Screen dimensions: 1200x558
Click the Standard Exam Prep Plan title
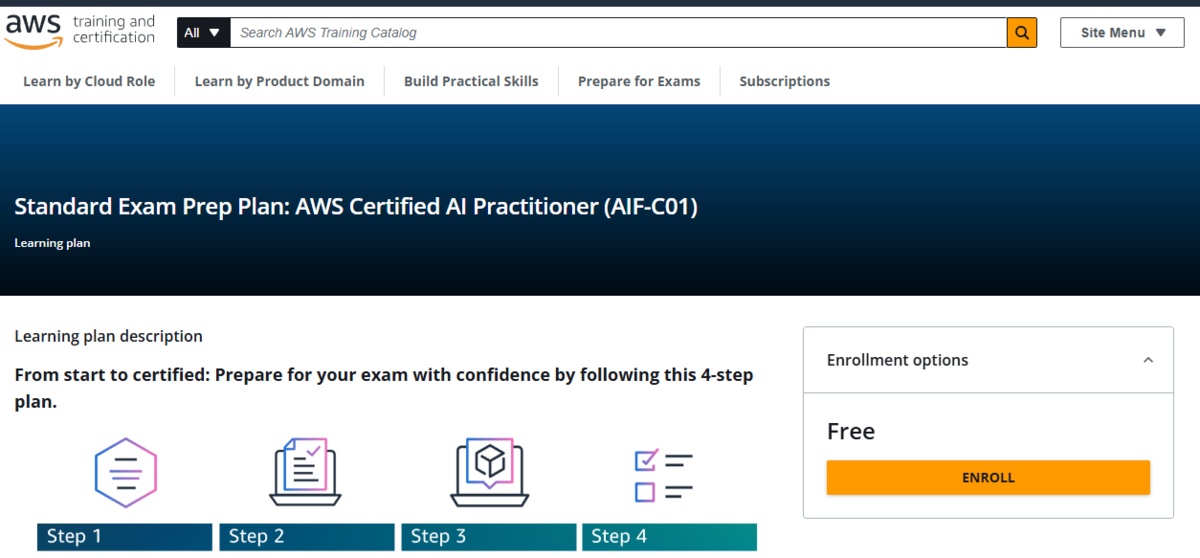356,207
